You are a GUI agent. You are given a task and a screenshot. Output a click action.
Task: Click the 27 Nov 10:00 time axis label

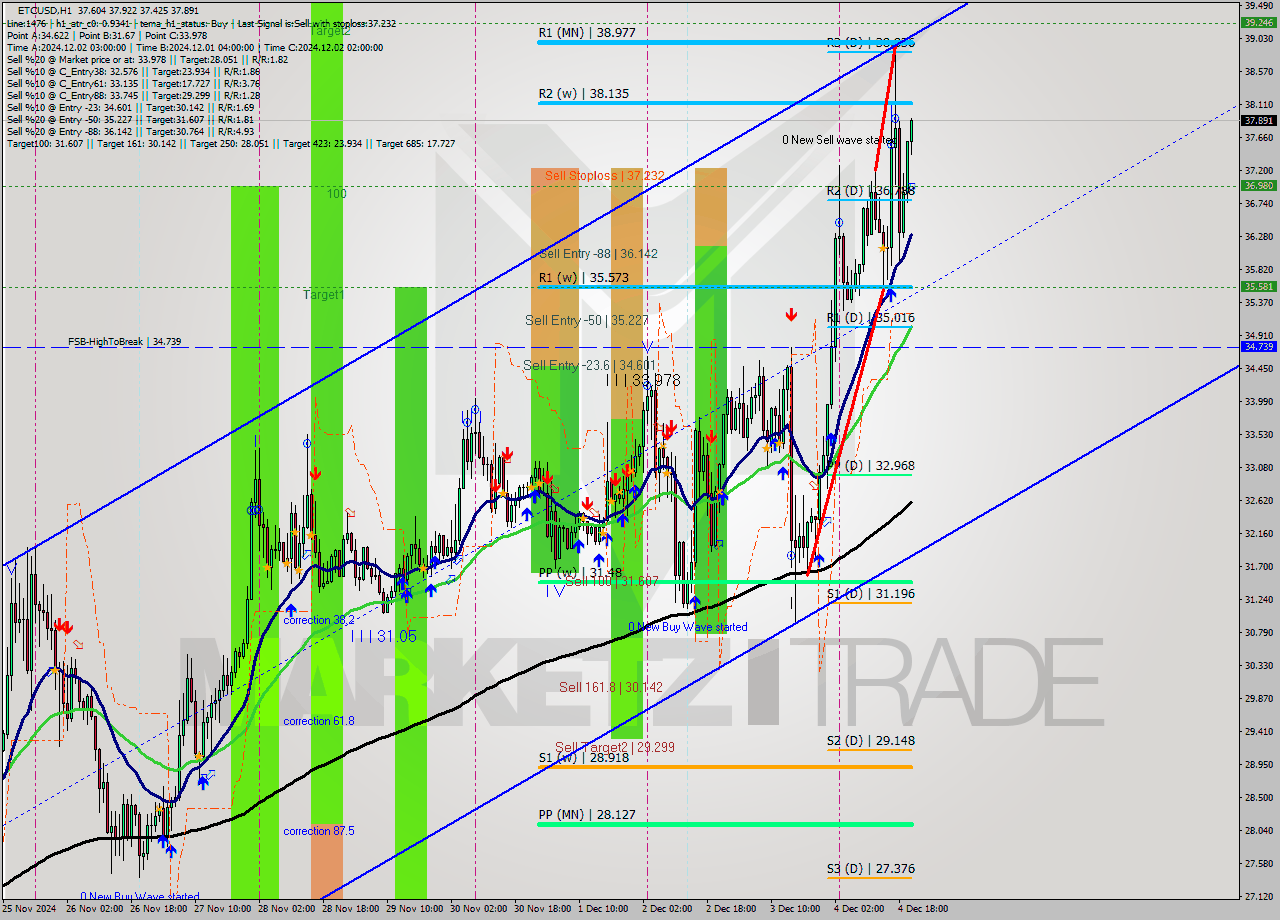[221, 909]
